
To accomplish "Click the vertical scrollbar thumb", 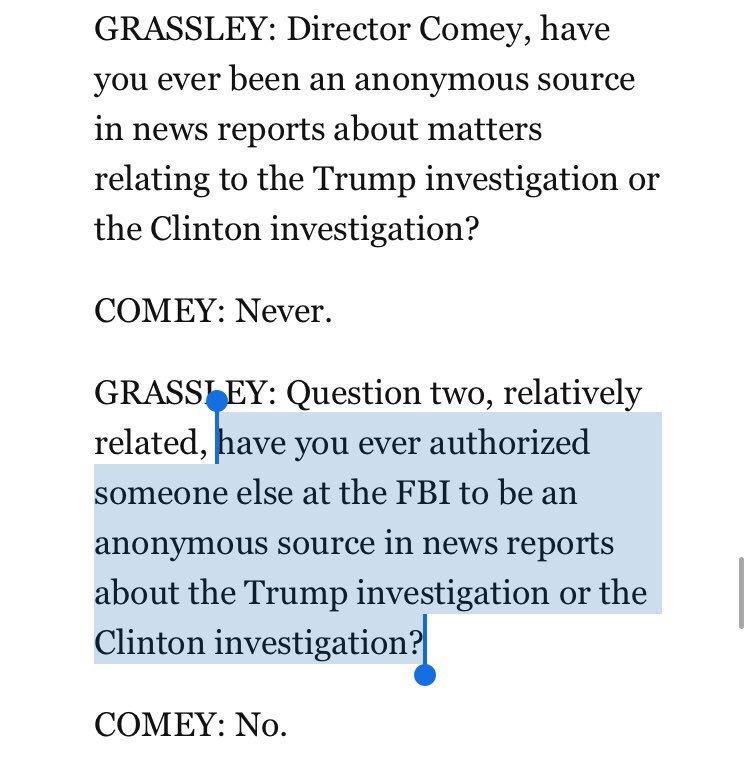I will click(x=741, y=593).
